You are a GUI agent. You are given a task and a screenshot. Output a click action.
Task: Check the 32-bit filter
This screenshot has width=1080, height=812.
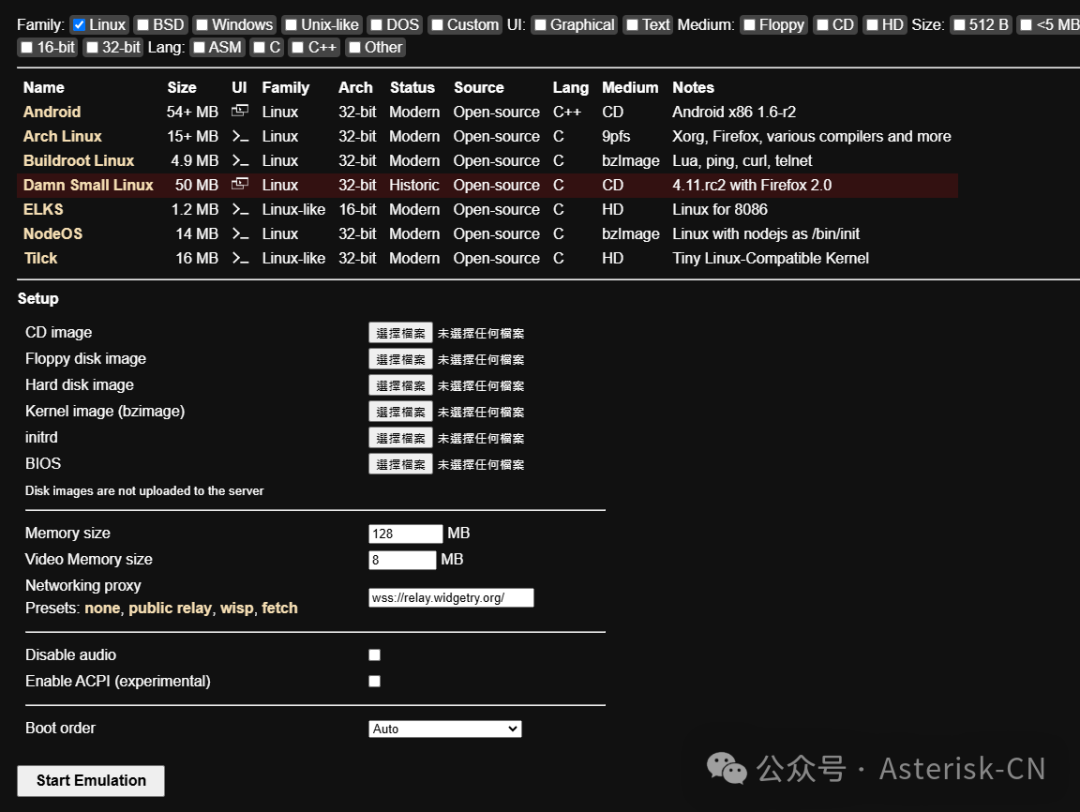click(92, 48)
